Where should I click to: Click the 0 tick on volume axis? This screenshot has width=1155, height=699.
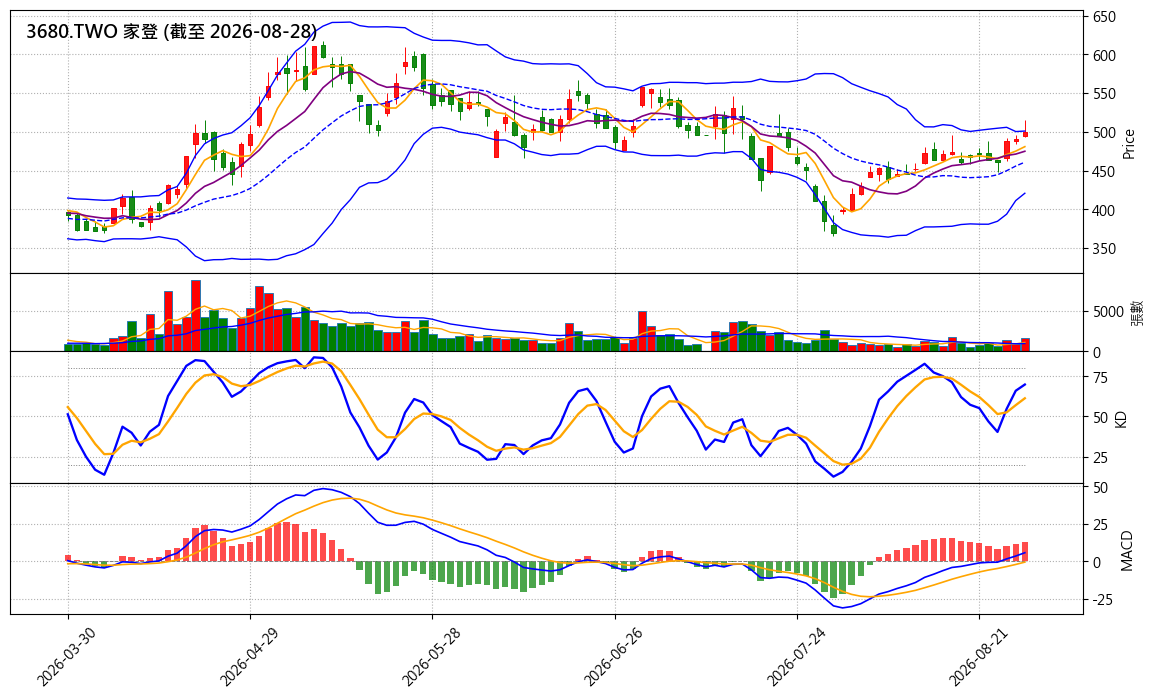(1097, 354)
